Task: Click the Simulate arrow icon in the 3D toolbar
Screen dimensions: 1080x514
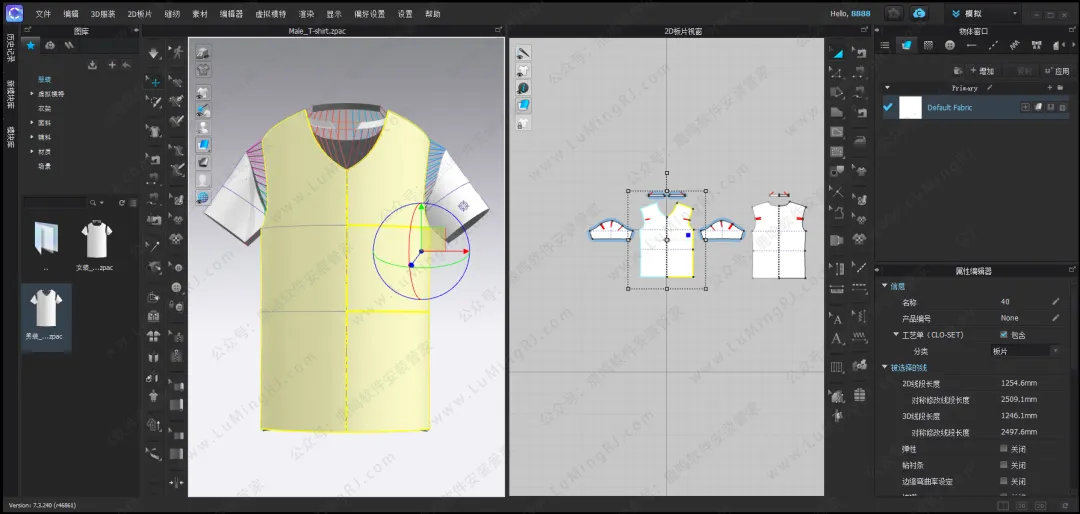Action: pos(153,53)
